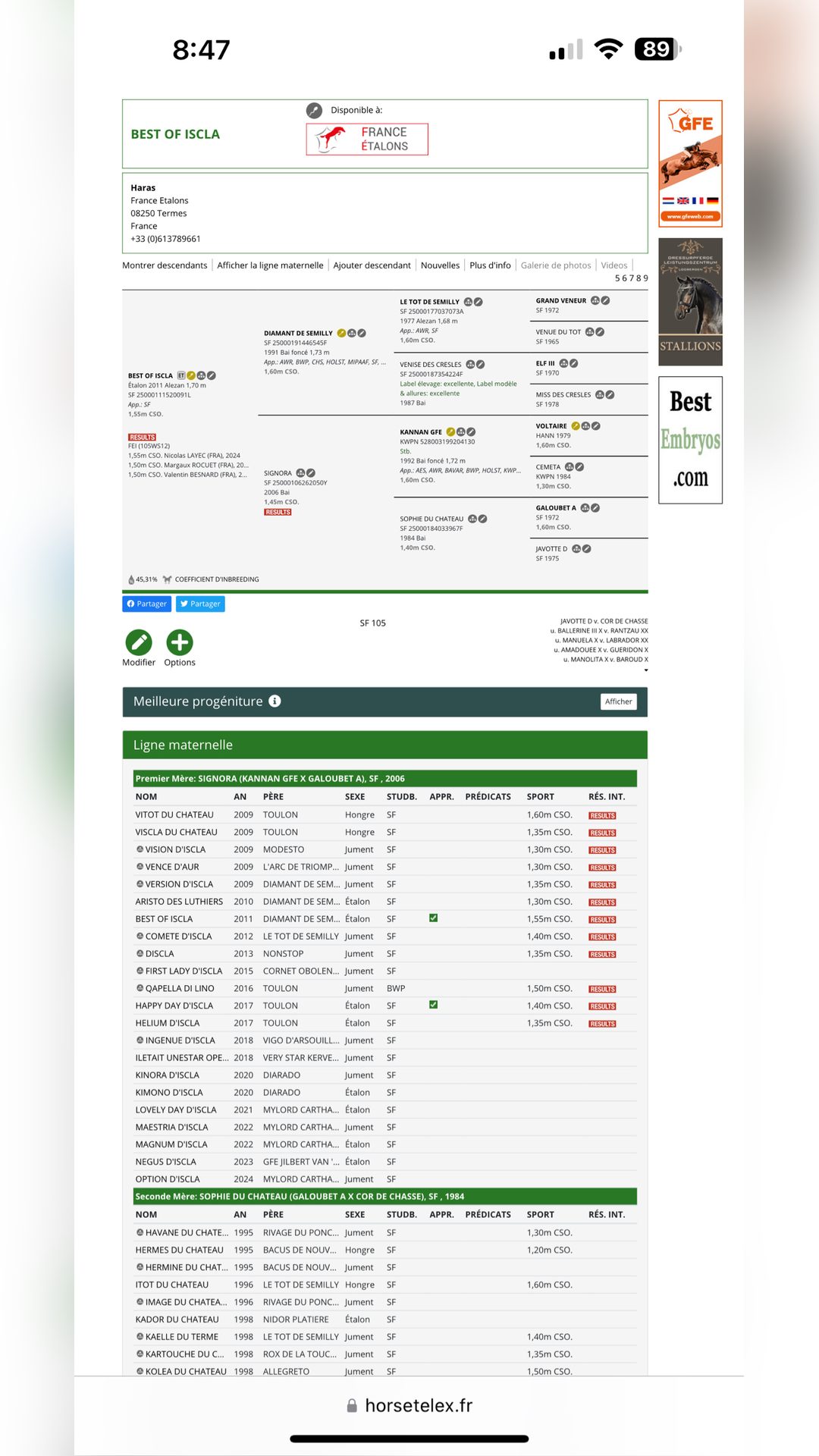Open the Montrer descendants tab

click(x=165, y=265)
